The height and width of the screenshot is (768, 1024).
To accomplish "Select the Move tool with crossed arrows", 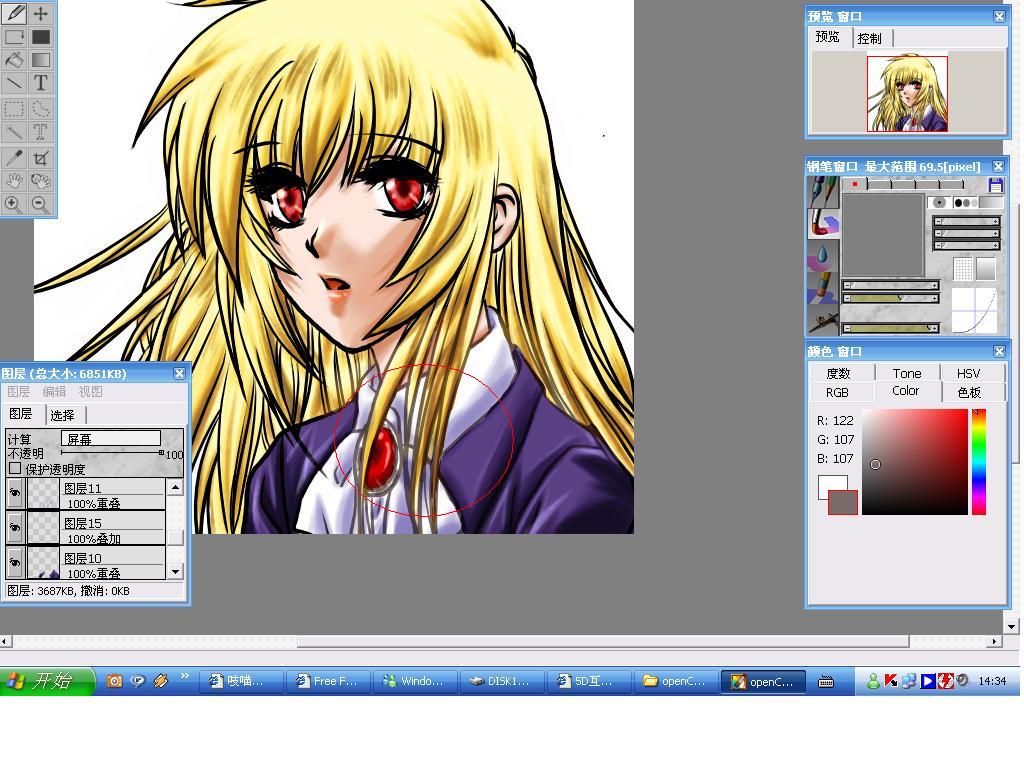I will tap(40, 13).
